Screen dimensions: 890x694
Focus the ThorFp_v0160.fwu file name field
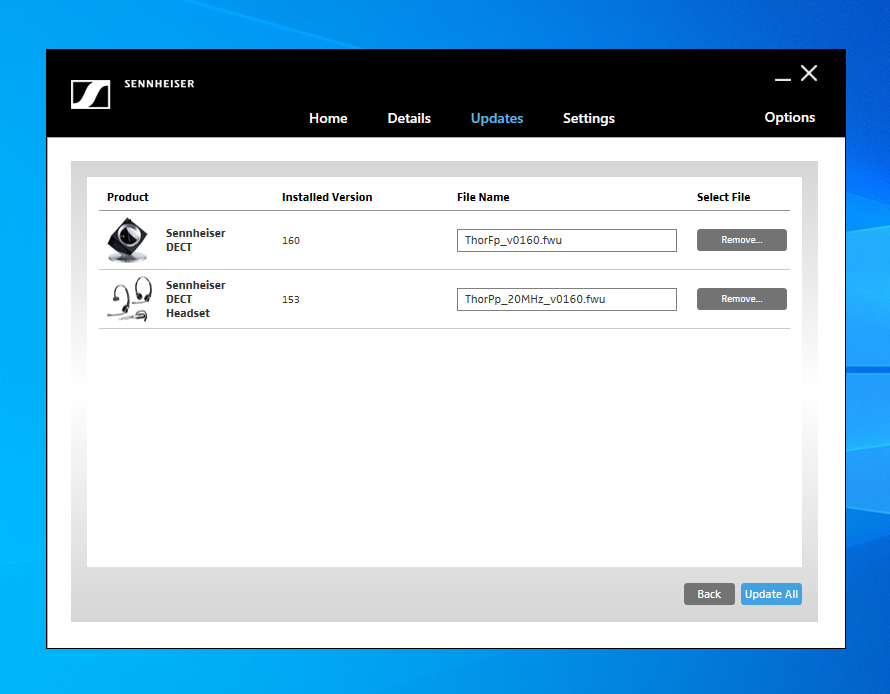566,240
